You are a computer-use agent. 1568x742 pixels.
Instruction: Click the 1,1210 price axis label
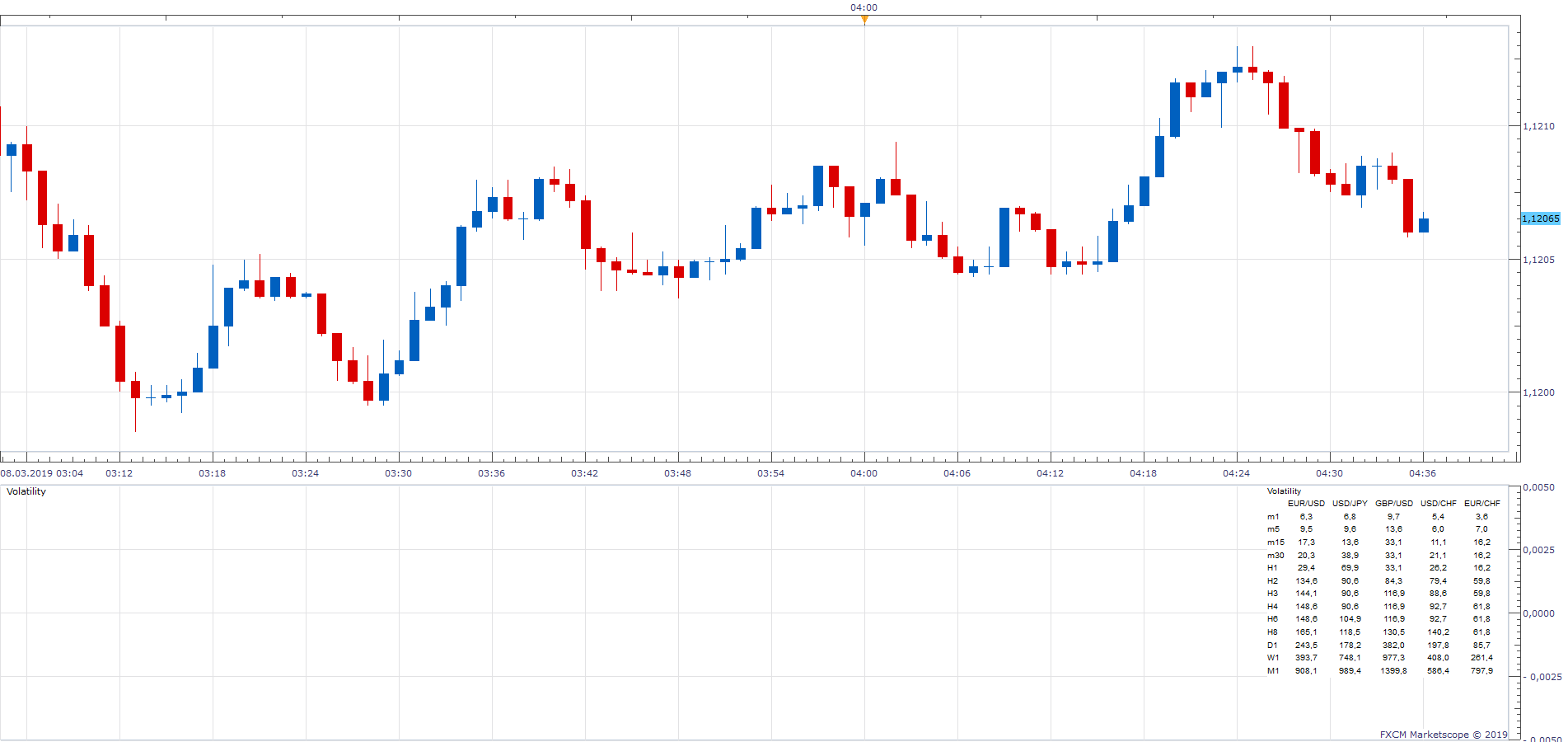[1539, 126]
